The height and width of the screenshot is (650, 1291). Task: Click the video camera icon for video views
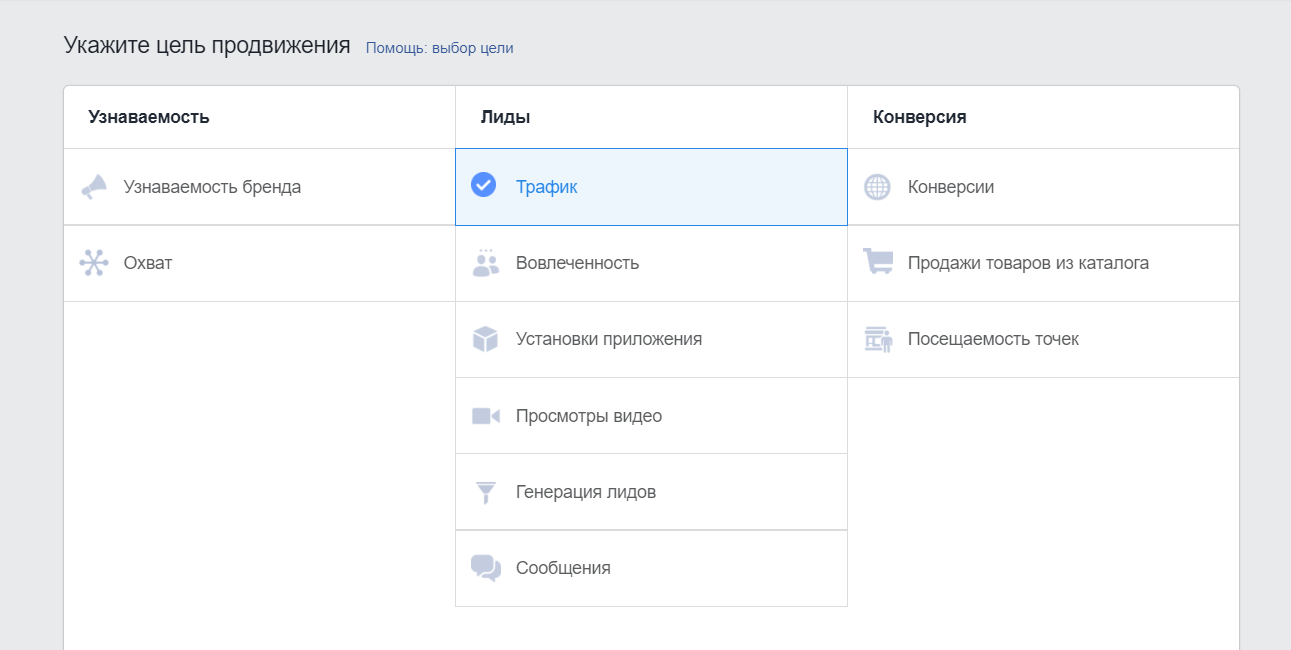tap(485, 416)
